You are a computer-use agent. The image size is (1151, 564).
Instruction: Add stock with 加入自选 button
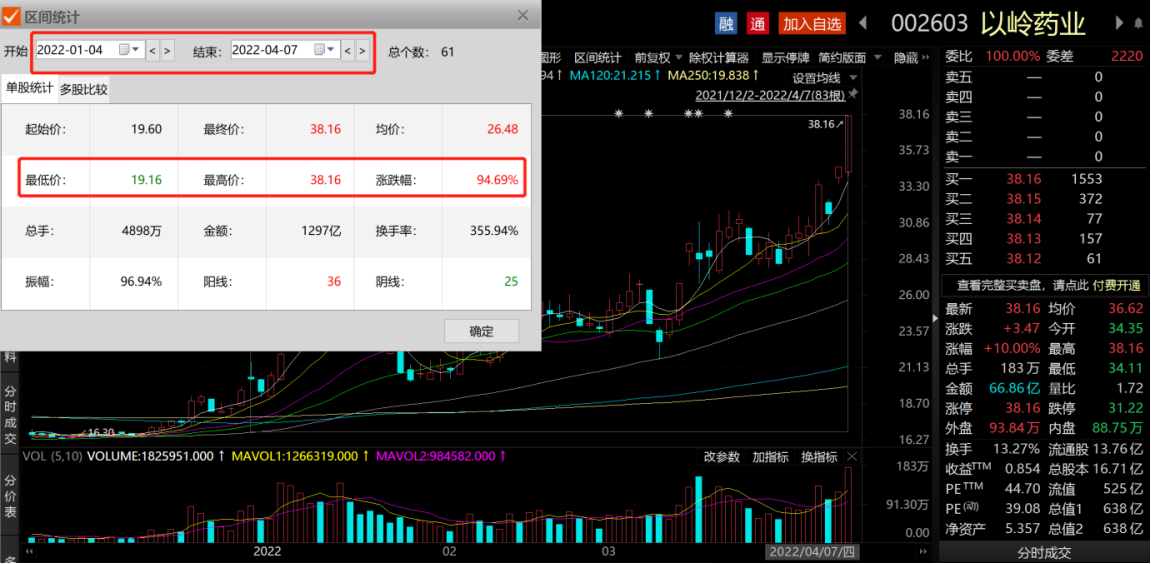(813, 23)
